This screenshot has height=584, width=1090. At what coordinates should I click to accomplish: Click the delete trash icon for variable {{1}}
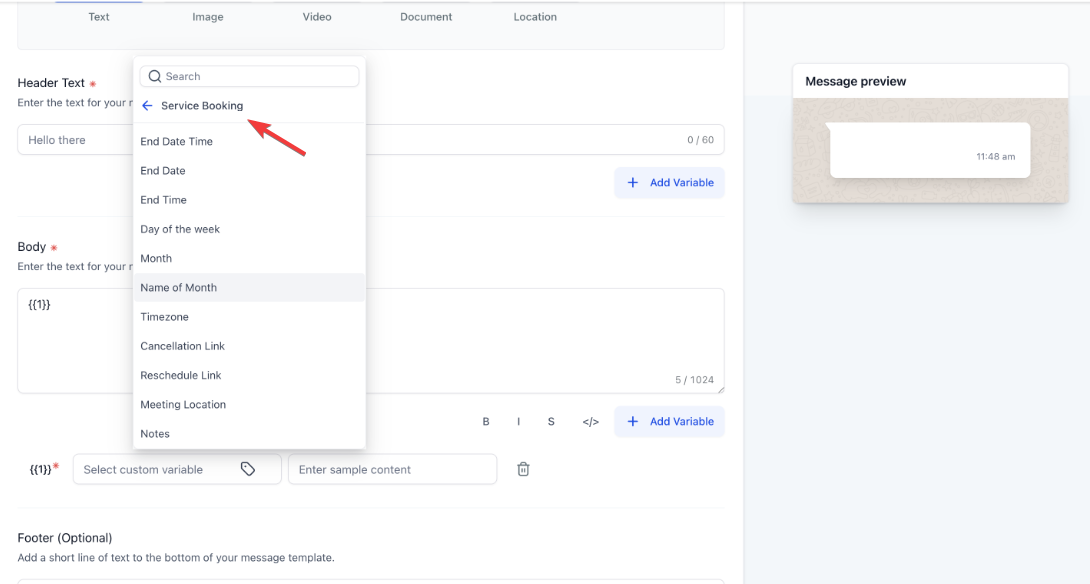523,469
